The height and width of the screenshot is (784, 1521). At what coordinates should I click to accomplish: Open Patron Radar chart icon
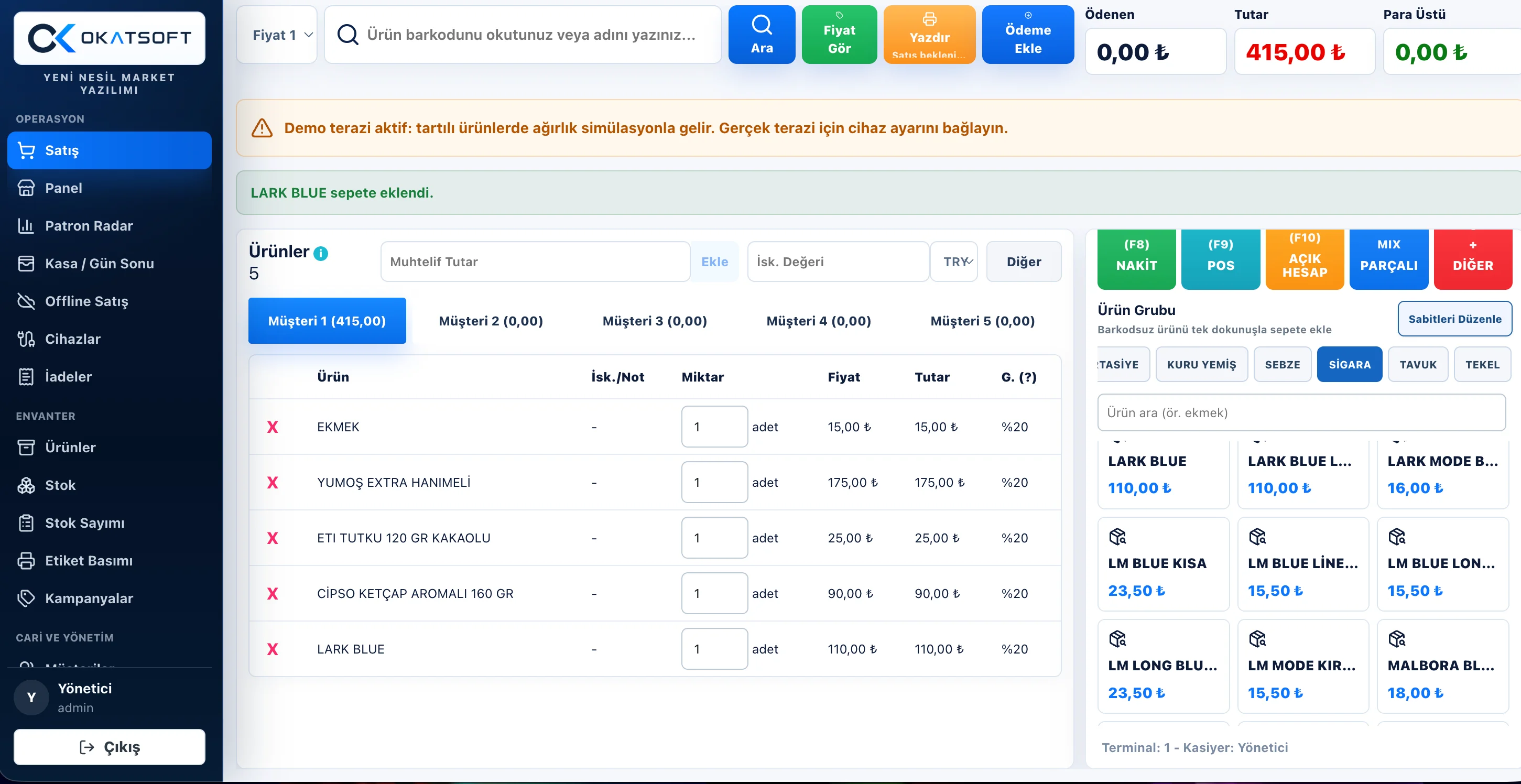coord(26,226)
